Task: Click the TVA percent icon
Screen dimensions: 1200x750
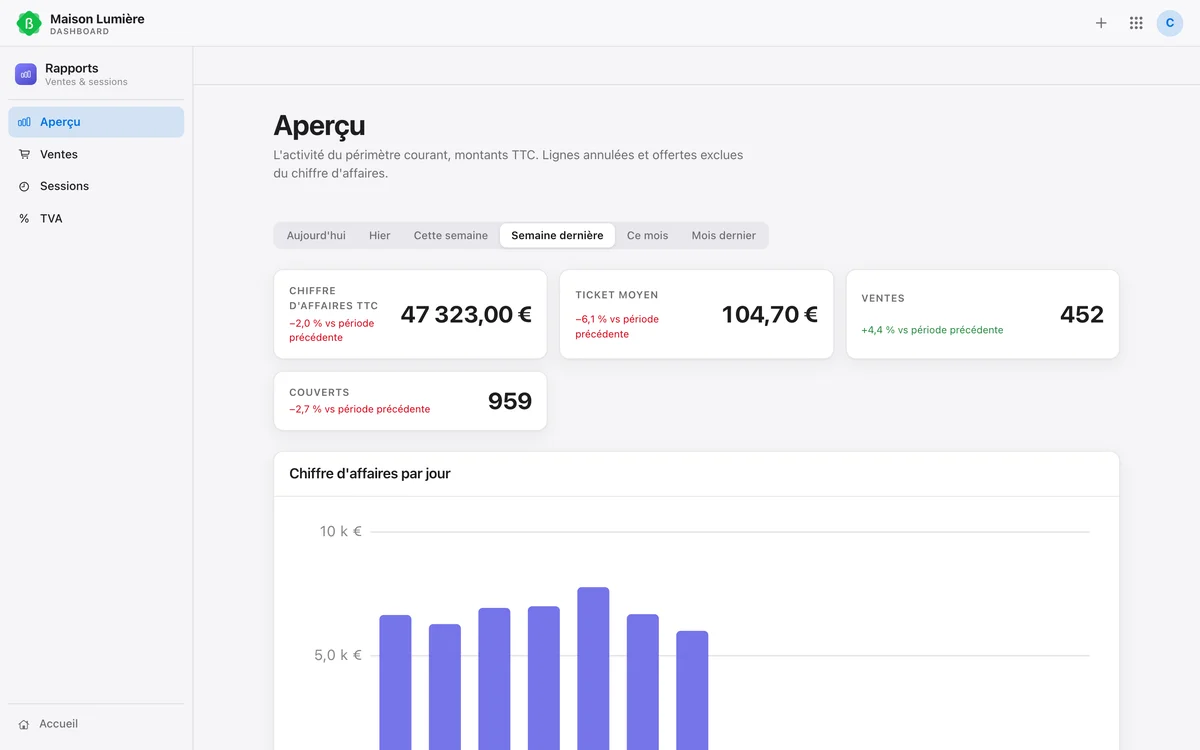Action: pos(24,218)
